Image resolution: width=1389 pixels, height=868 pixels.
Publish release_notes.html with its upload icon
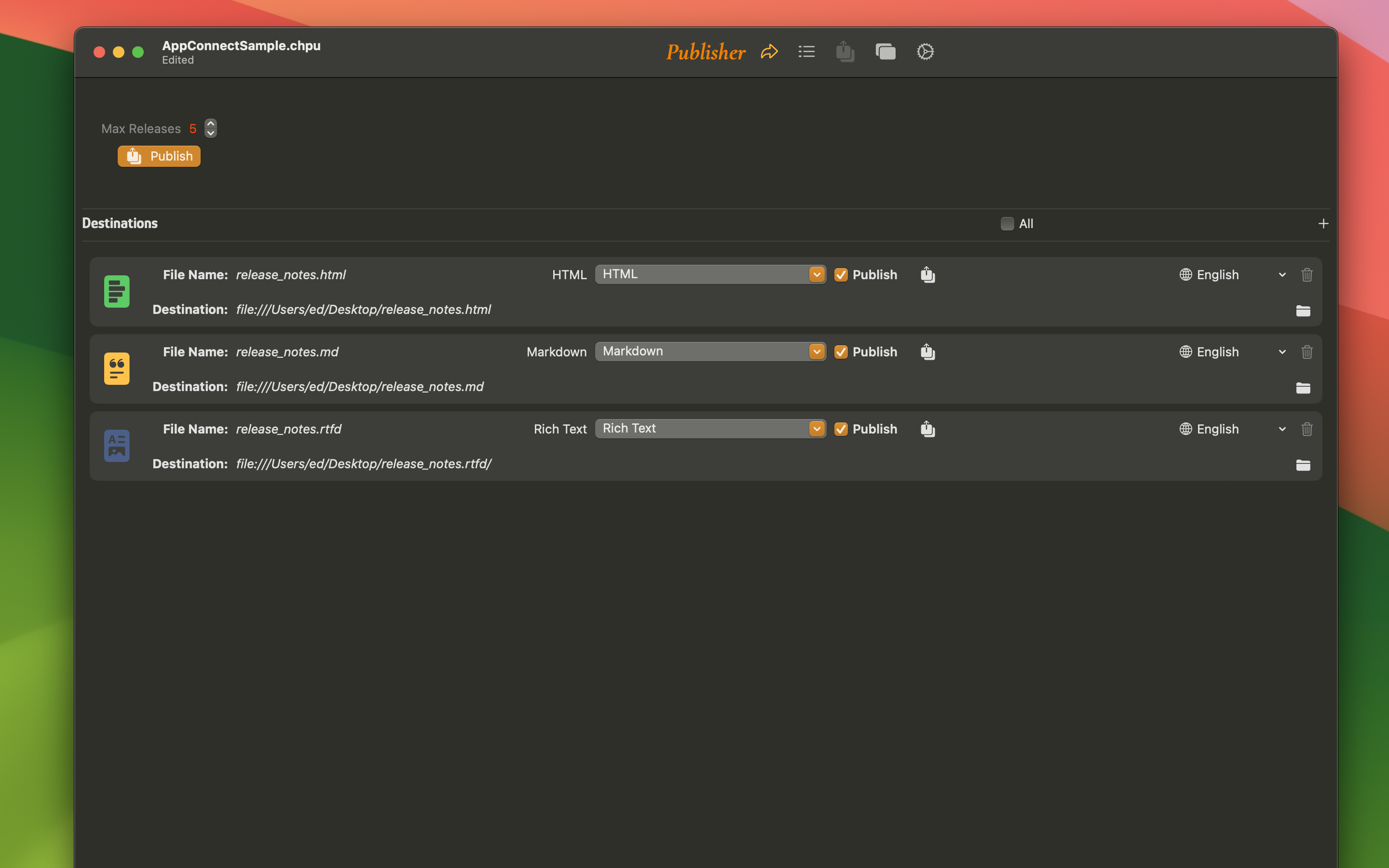(x=927, y=274)
